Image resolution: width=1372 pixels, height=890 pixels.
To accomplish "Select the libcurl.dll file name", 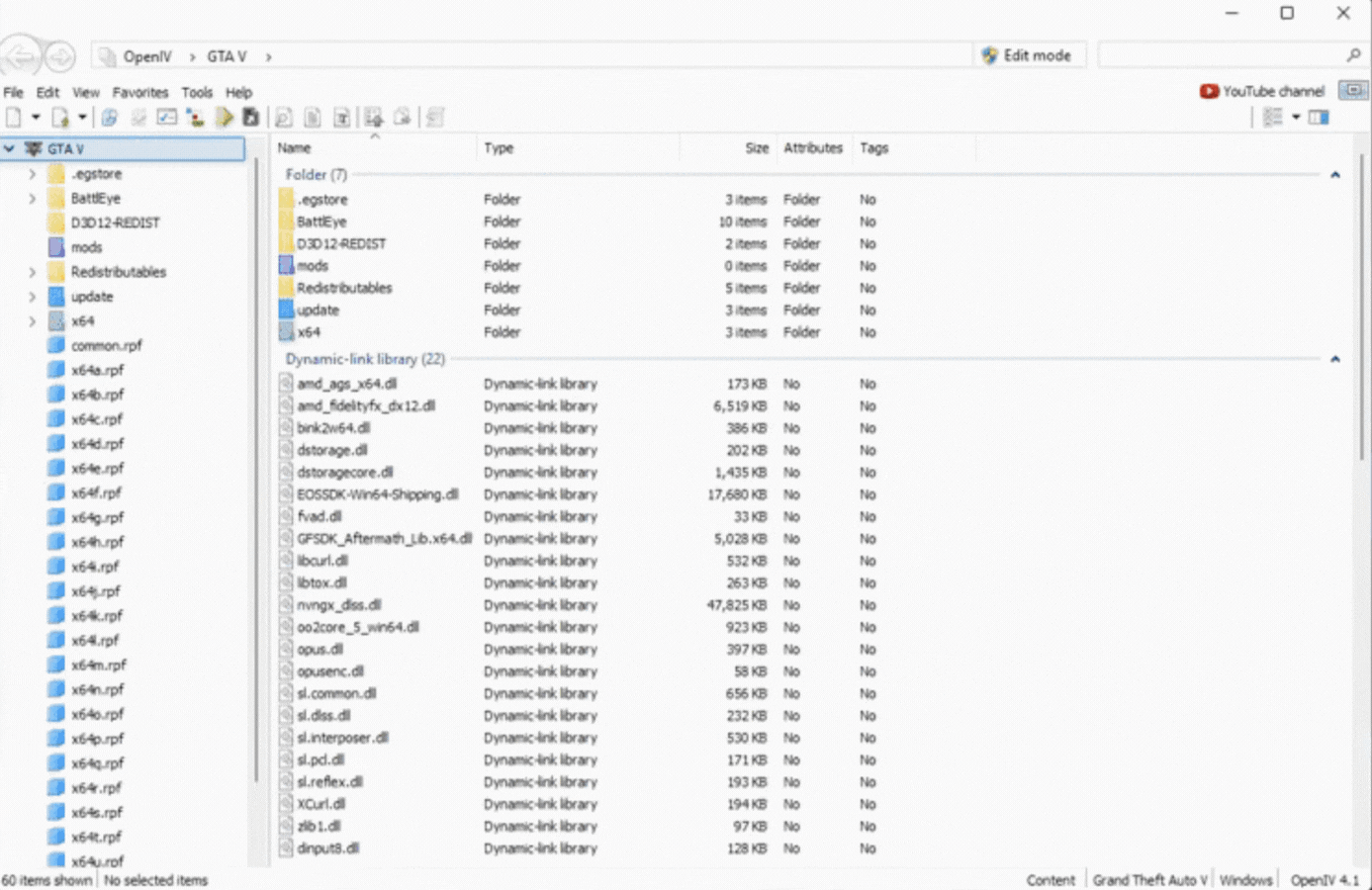I will click(x=322, y=561).
